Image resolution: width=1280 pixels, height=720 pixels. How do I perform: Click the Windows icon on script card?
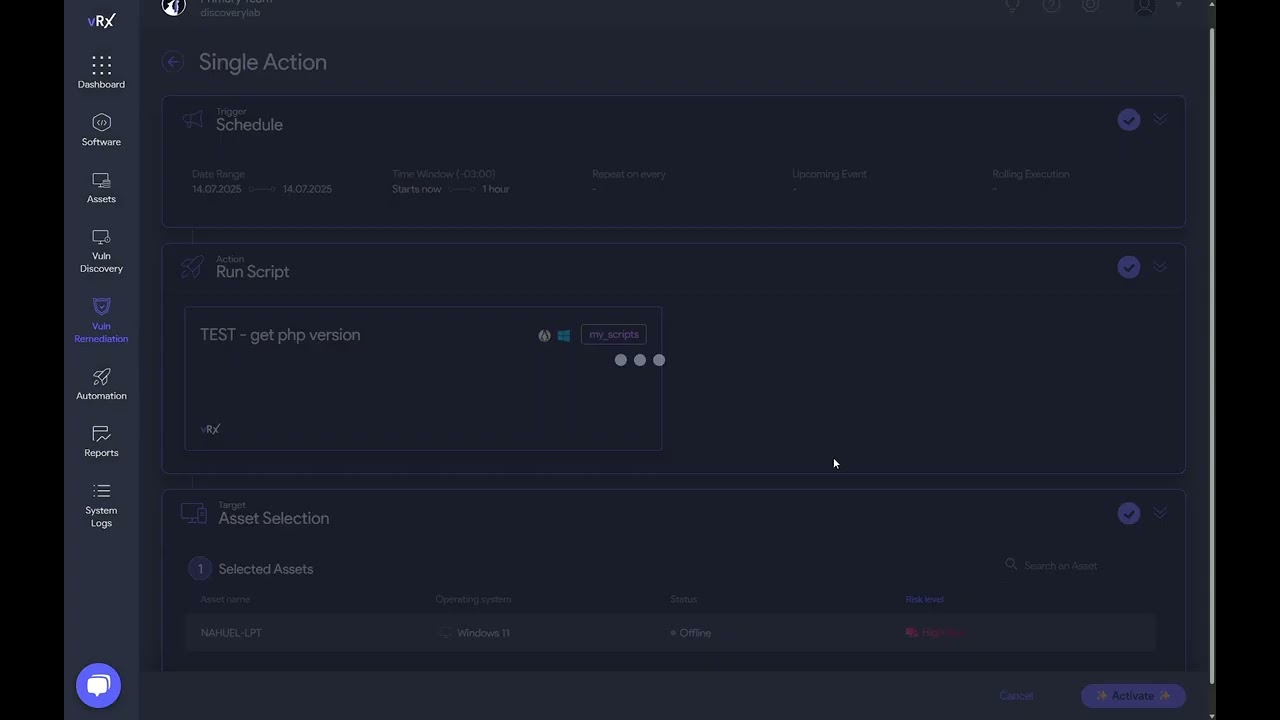[564, 335]
